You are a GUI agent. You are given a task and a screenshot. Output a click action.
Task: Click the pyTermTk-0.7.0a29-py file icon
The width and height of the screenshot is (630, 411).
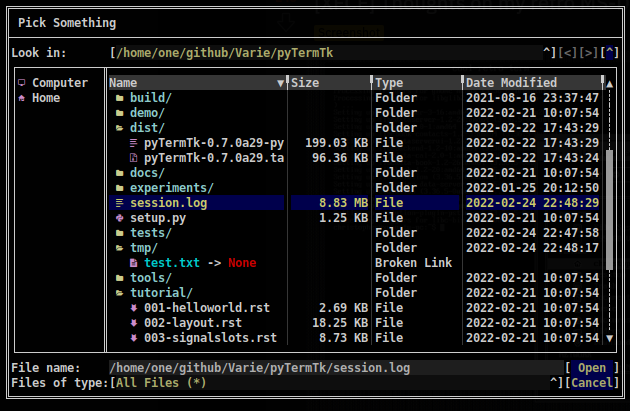pos(133,143)
